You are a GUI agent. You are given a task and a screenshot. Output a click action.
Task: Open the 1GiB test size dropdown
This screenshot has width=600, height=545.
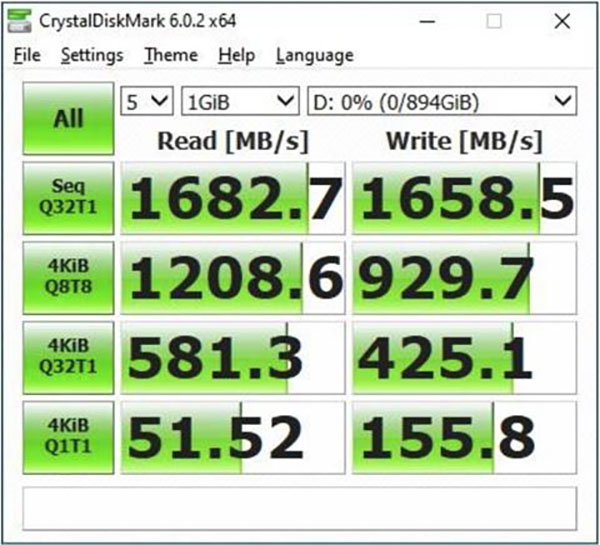click(241, 101)
